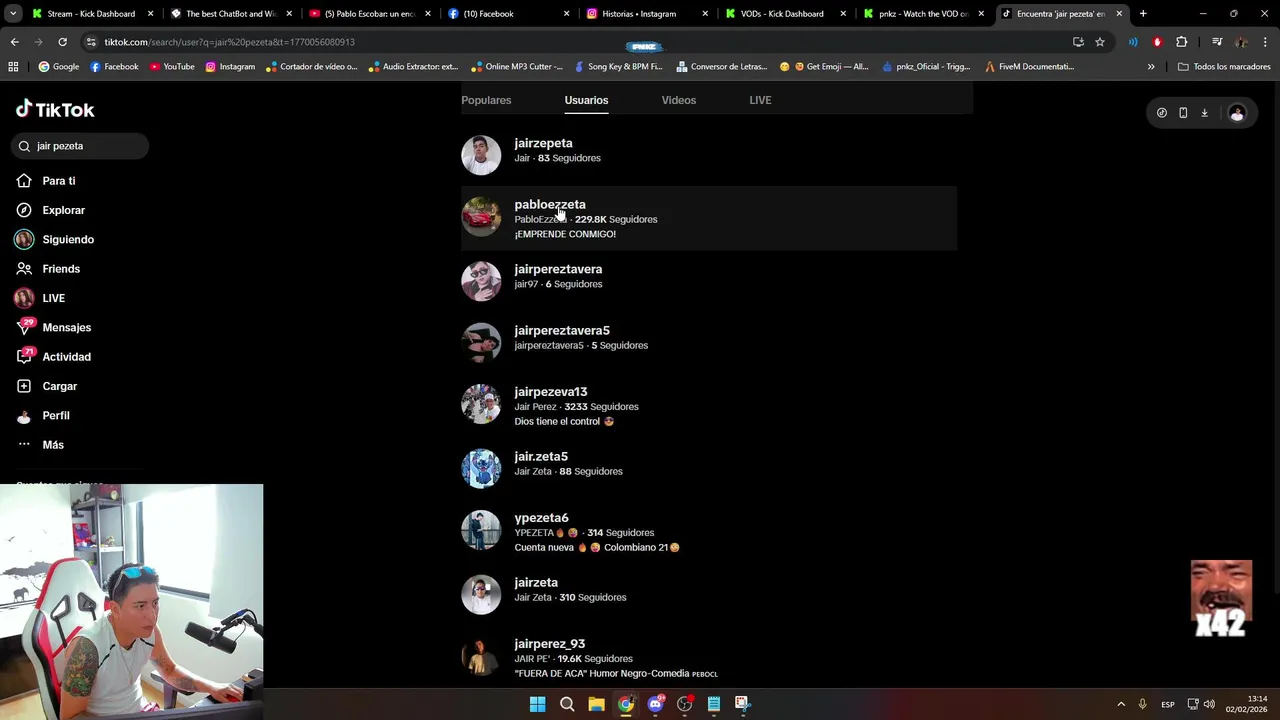Viewport: 1280px width, 720px height.
Task: Click the taskbar volume icon
Action: click(1209, 704)
